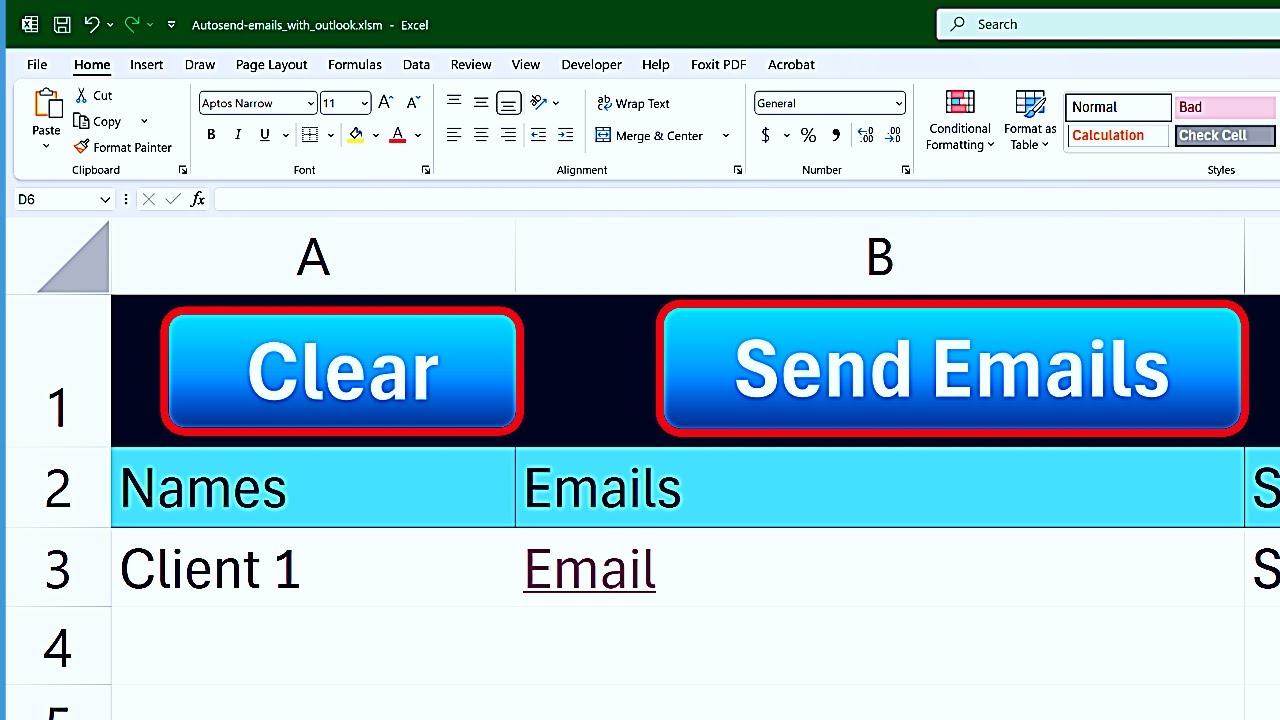Click the Save icon in the title bar
Image resolution: width=1280 pixels, height=720 pixels.
click(62, 25)
